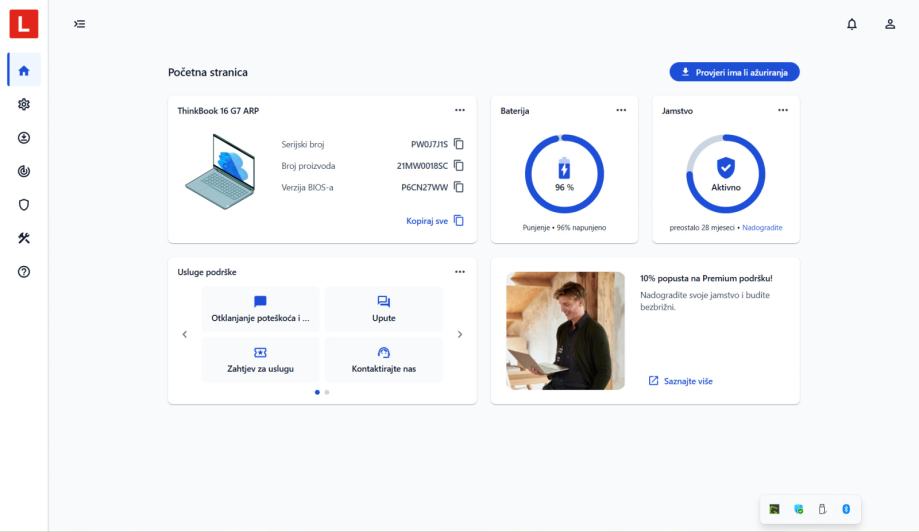Click BIOS version text P6CN27WW
The height and width of the screenshot is (532, 919).
point(424,187)
